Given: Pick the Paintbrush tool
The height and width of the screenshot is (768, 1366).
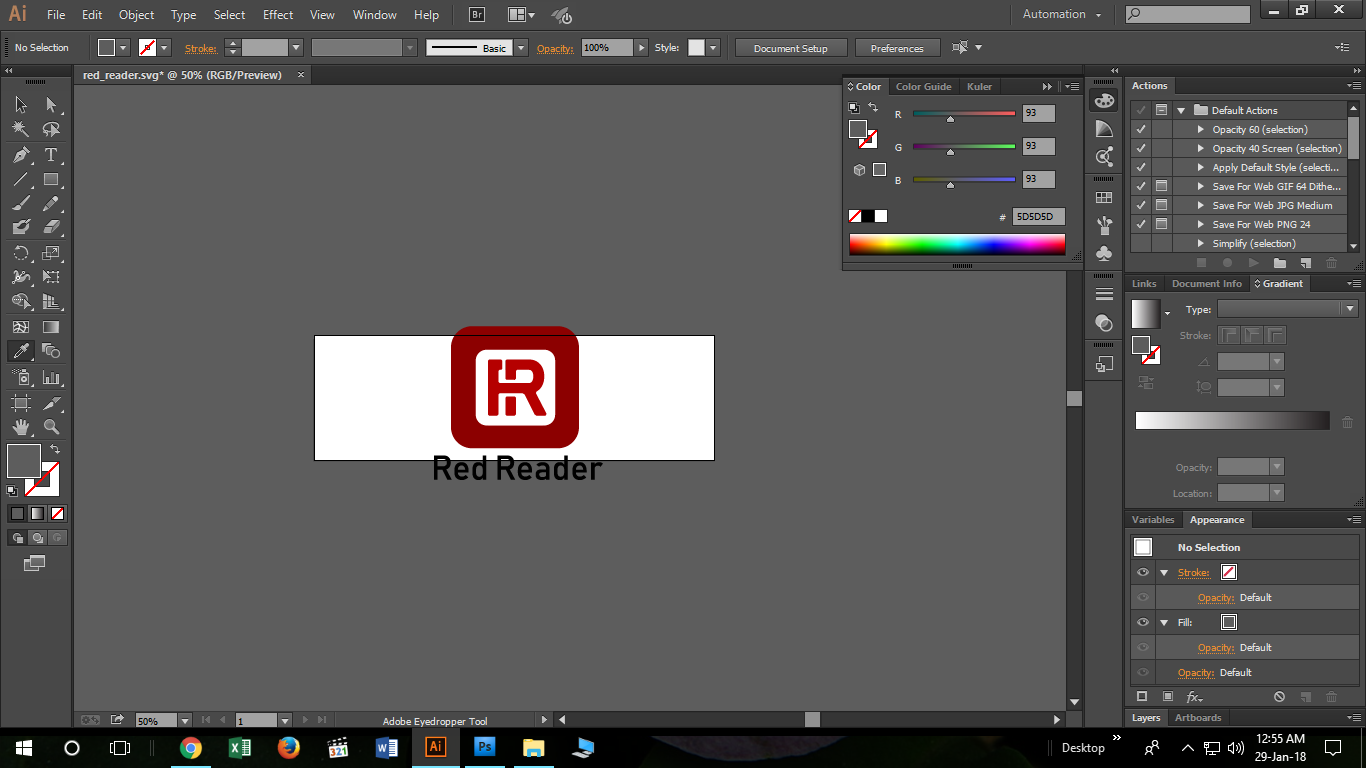Looking at the screenshot, I should point(21,203).
